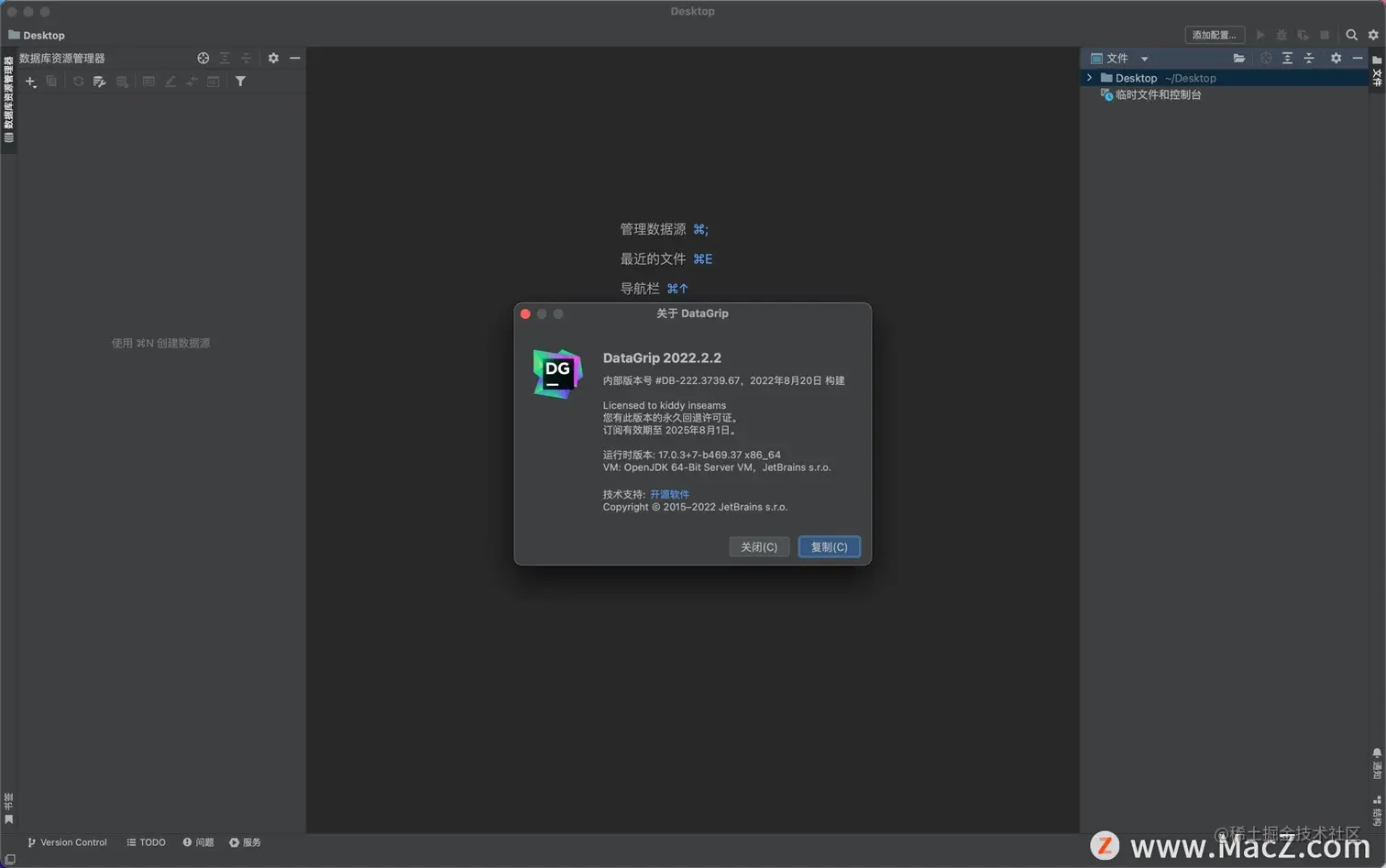Click the 运行时版本 17.0.3+7 text line
This screenshot has width=1386, height=868.
coord(692,455)
